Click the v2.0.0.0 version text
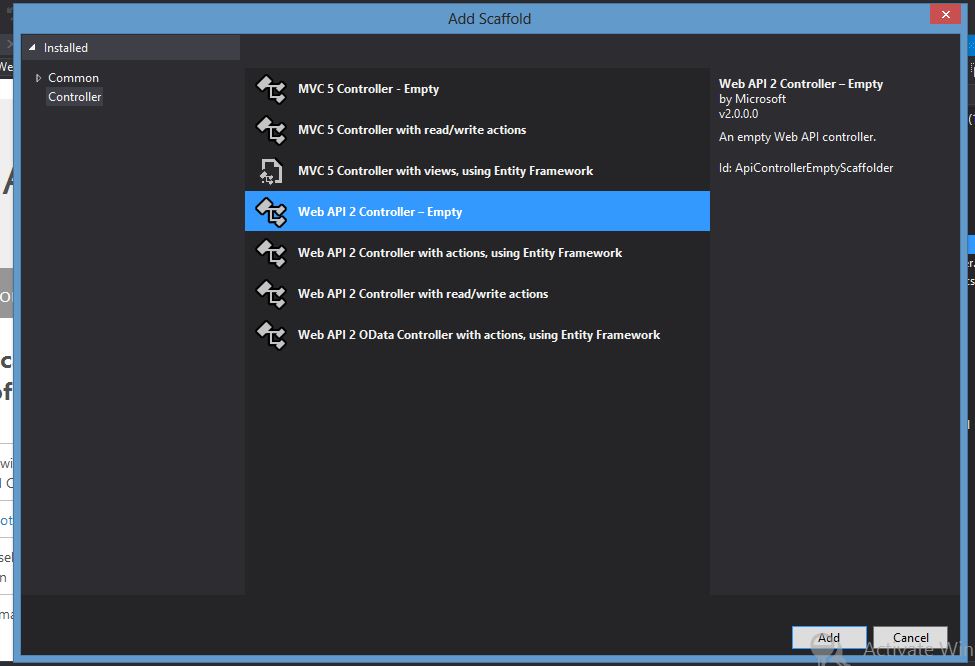The image size is (975, 666). tap(739, 114)
